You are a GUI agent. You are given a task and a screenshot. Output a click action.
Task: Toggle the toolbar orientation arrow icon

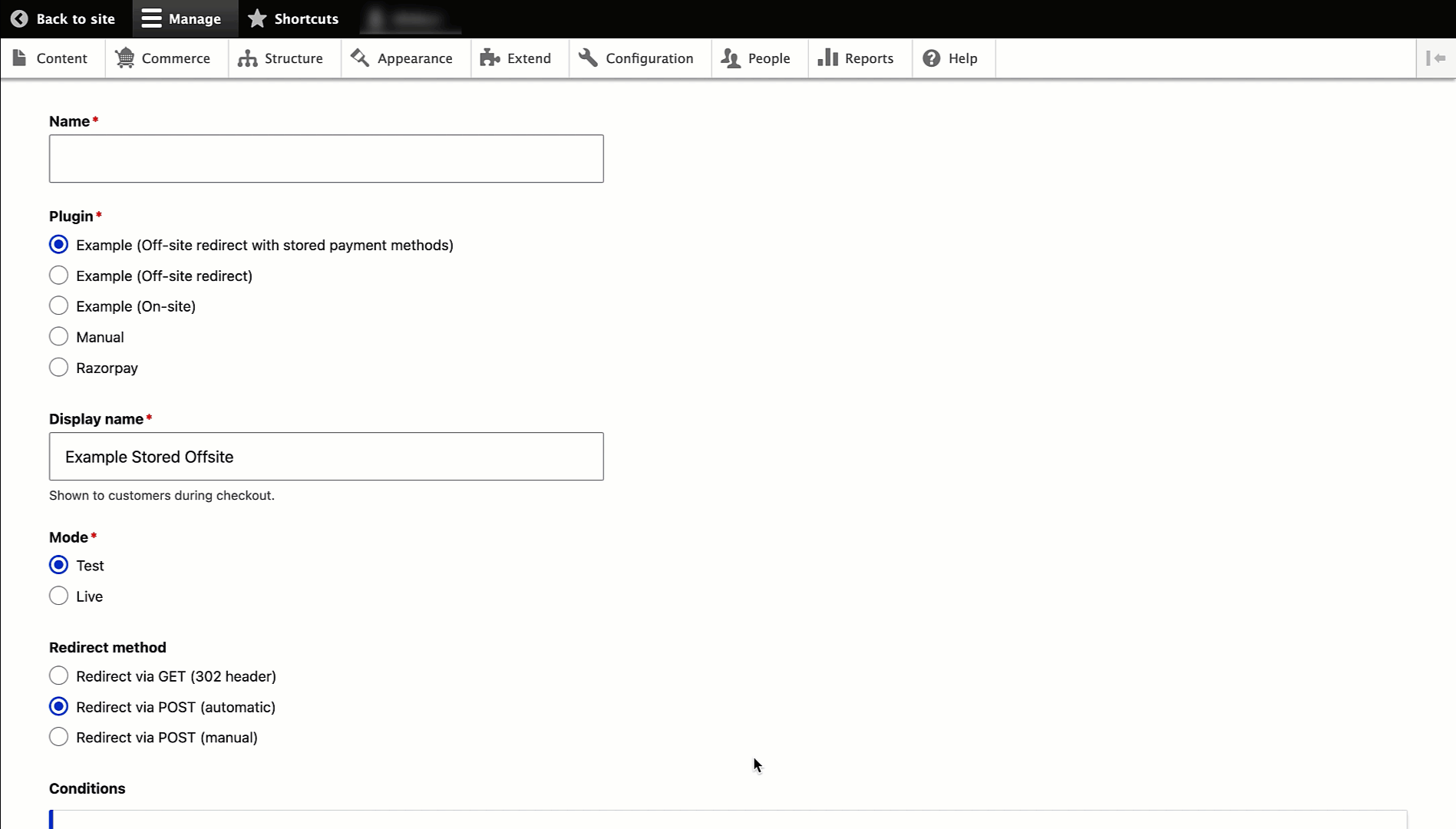pyautogui.click(x=1436, y=58)
